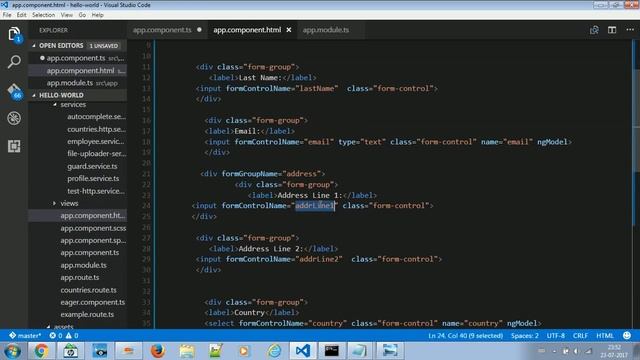
Task: Open the Source Control view icon
Action: (14, 91)
